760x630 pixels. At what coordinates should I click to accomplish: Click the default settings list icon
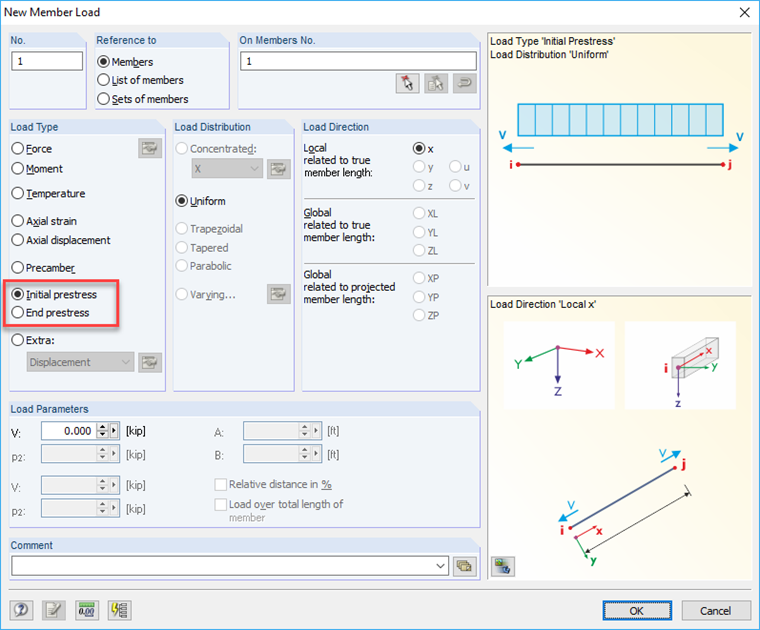(x=119, y=610)
